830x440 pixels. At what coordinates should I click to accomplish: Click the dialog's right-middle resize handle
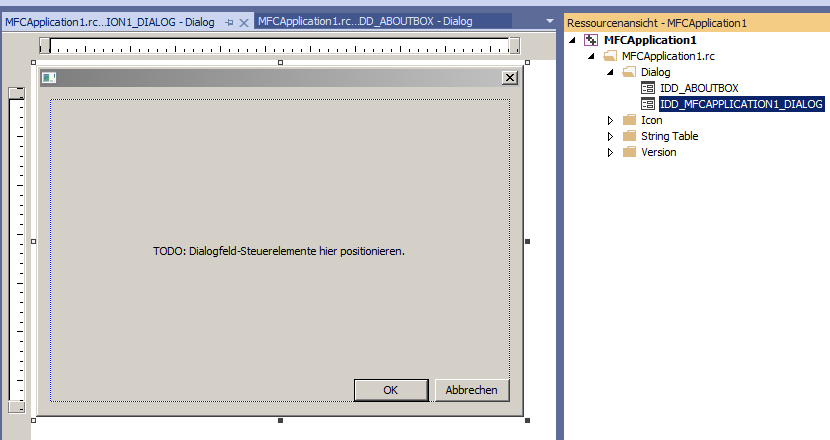click(527, 241)
